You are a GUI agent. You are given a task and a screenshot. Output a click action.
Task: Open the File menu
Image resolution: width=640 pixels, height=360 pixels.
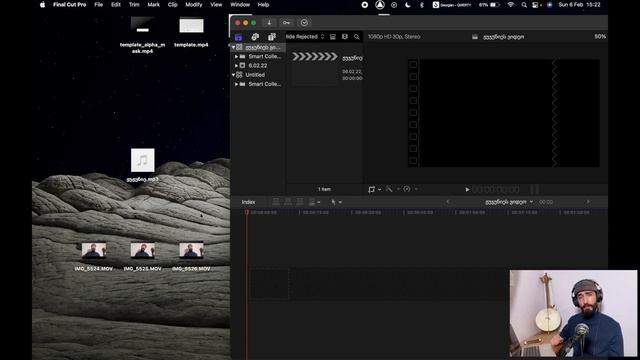[x=98, y=5]
